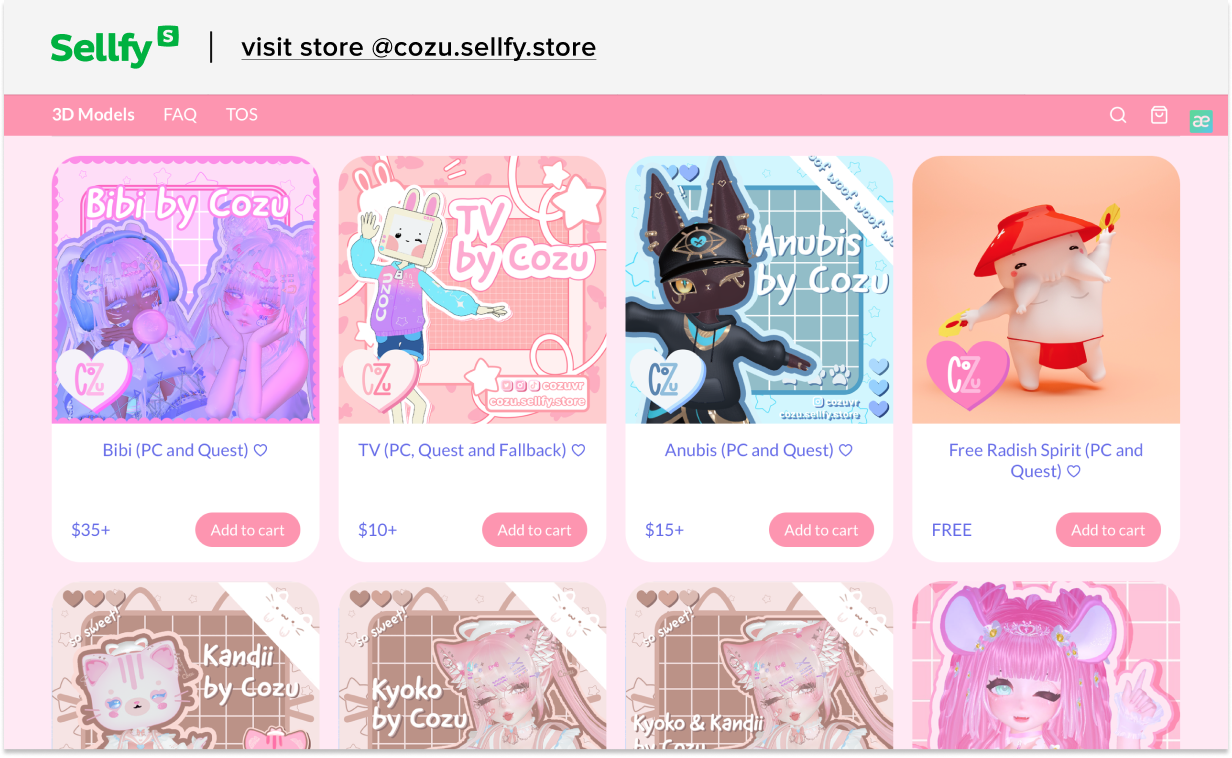This screenshot has height=758, width=1232.
Task: Add Free Radish Spirit to cart
Action: point(1108,530)
